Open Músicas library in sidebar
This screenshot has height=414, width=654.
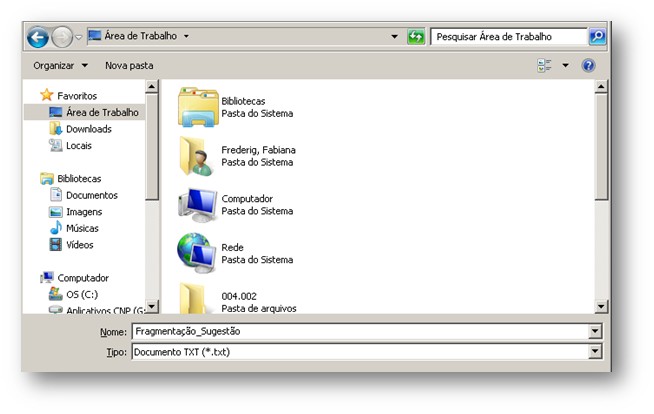coord(82,228)
